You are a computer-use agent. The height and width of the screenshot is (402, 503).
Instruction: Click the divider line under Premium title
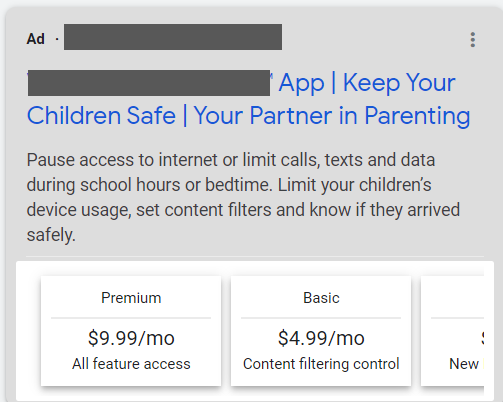pyautogui.click(x=131, y=318)
